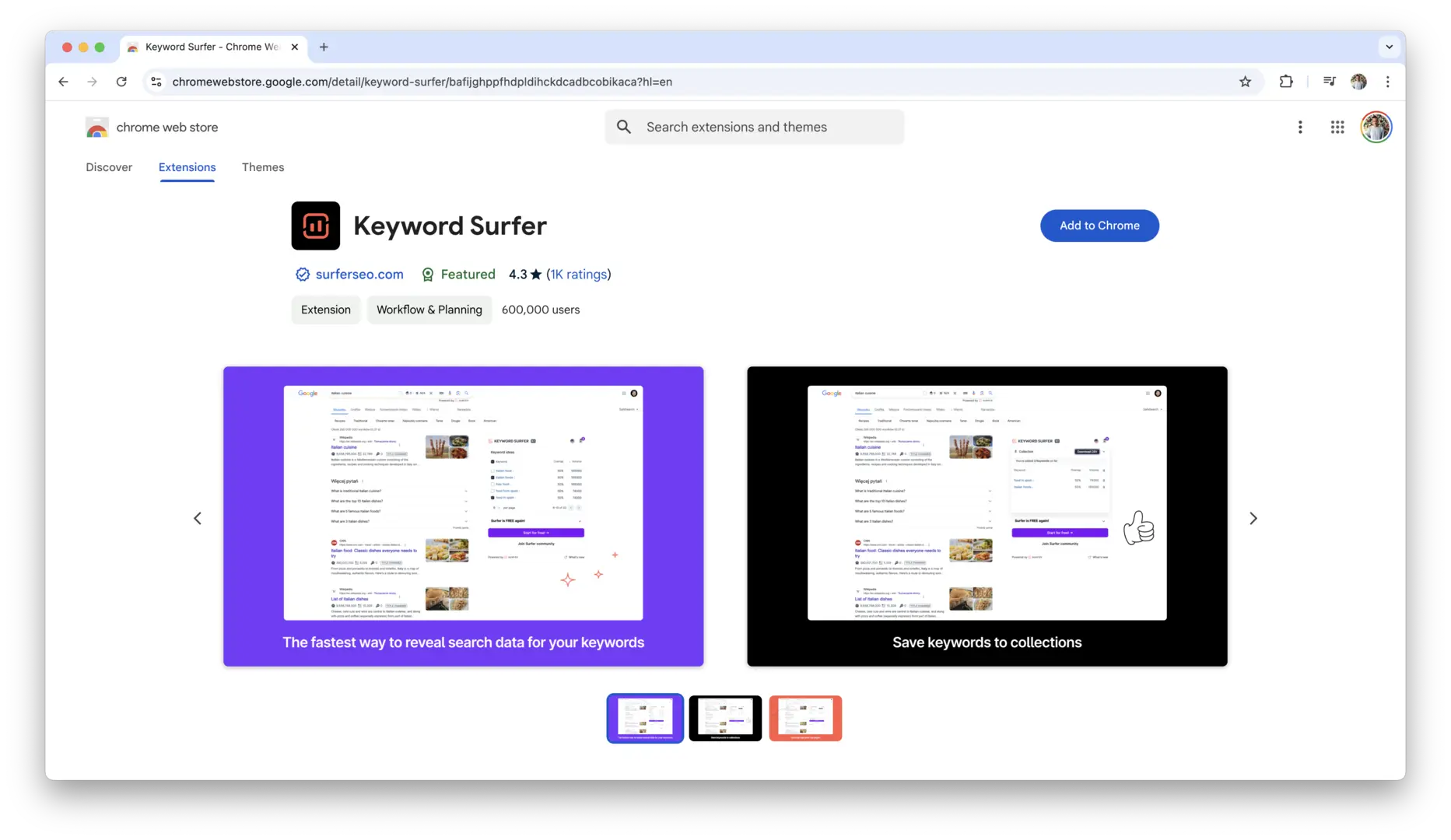Click the Keyword Surfer title heading
Viewport: 1451px width, 840px height.
450,226
